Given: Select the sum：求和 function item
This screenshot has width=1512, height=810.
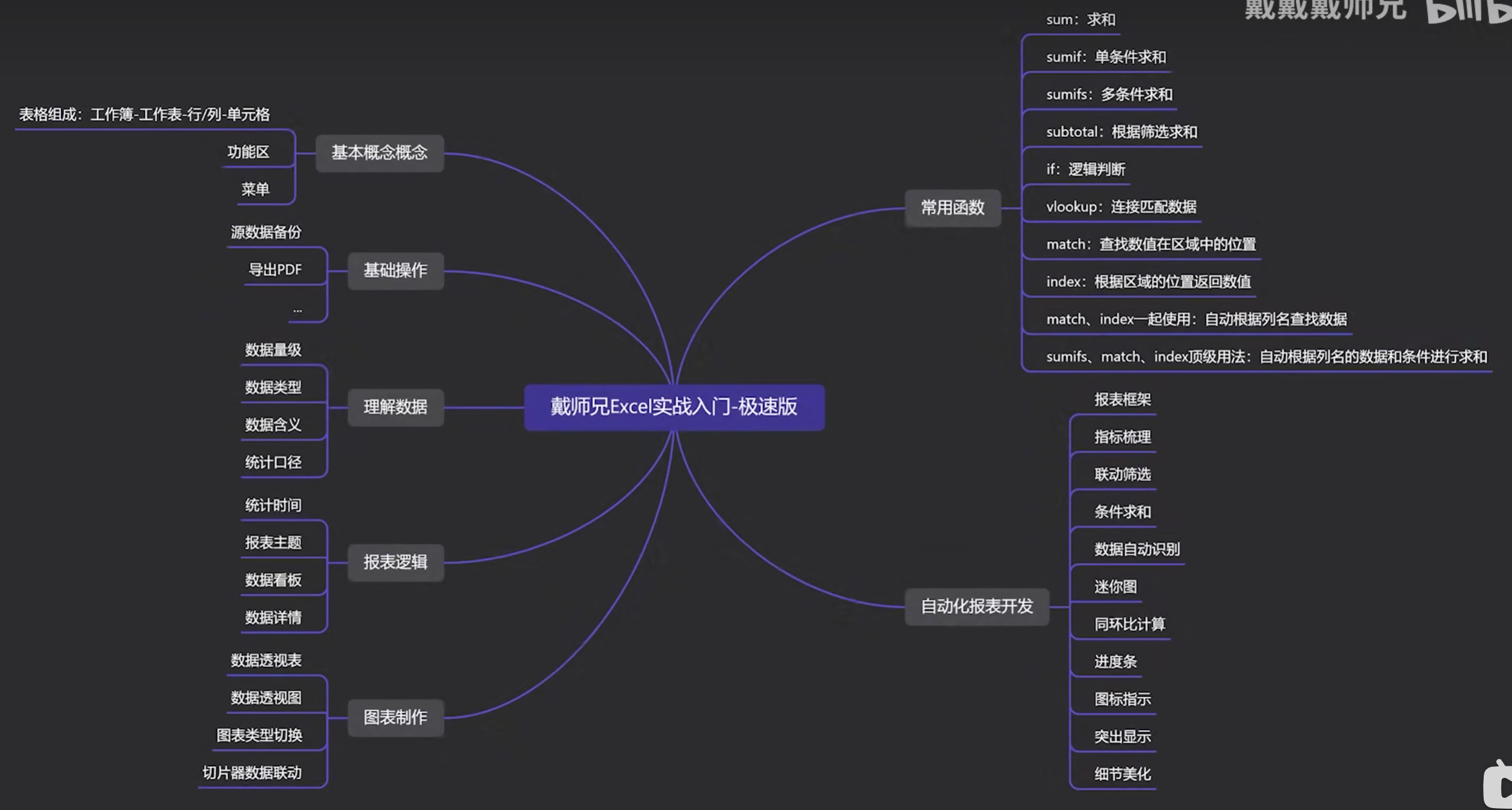Looking at the screenshot, I should click(x=1081, y=20).
